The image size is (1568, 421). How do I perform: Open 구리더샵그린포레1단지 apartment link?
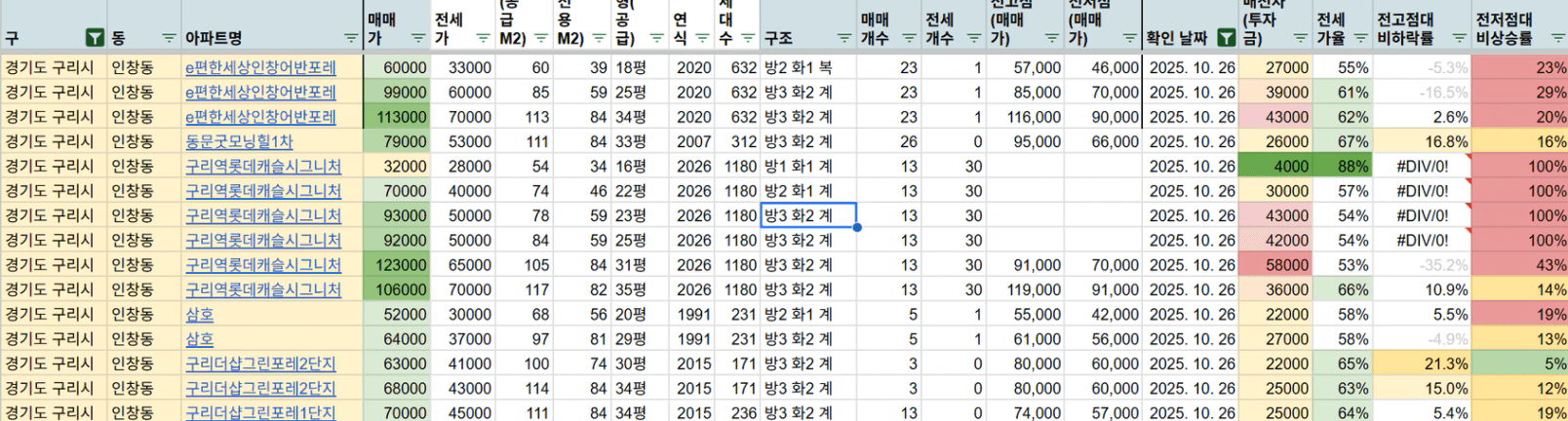click(x=260, y=412)
